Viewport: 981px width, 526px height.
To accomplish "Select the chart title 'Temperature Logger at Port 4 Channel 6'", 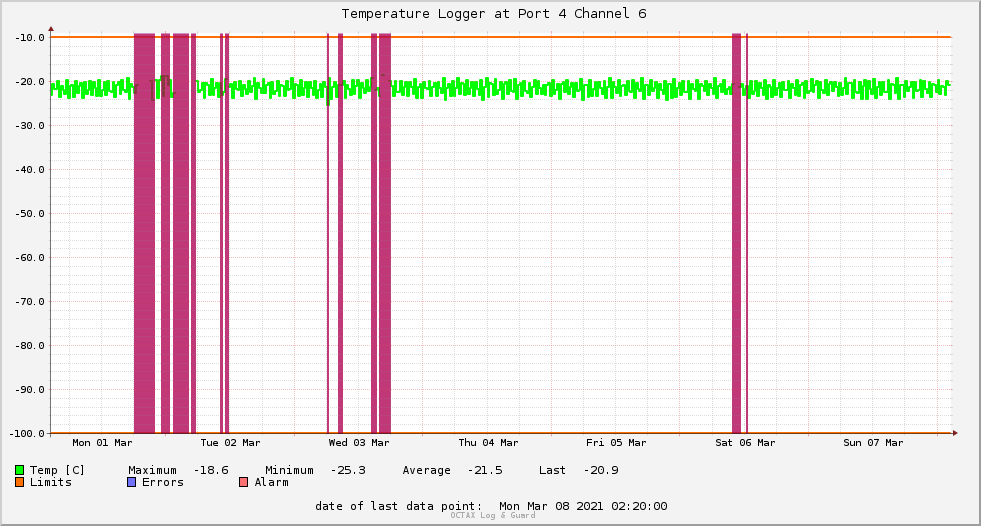I will pos(494,14).
